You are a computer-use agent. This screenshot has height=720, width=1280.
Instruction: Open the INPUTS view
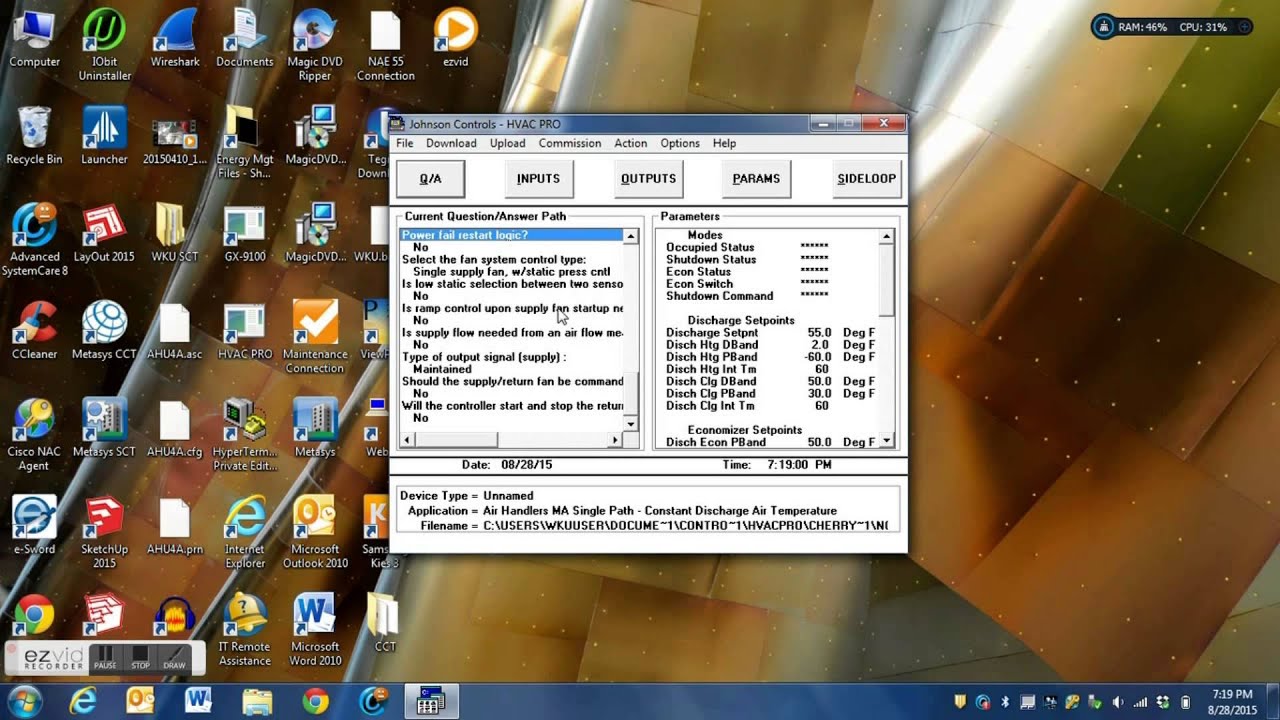coord(538,179)
